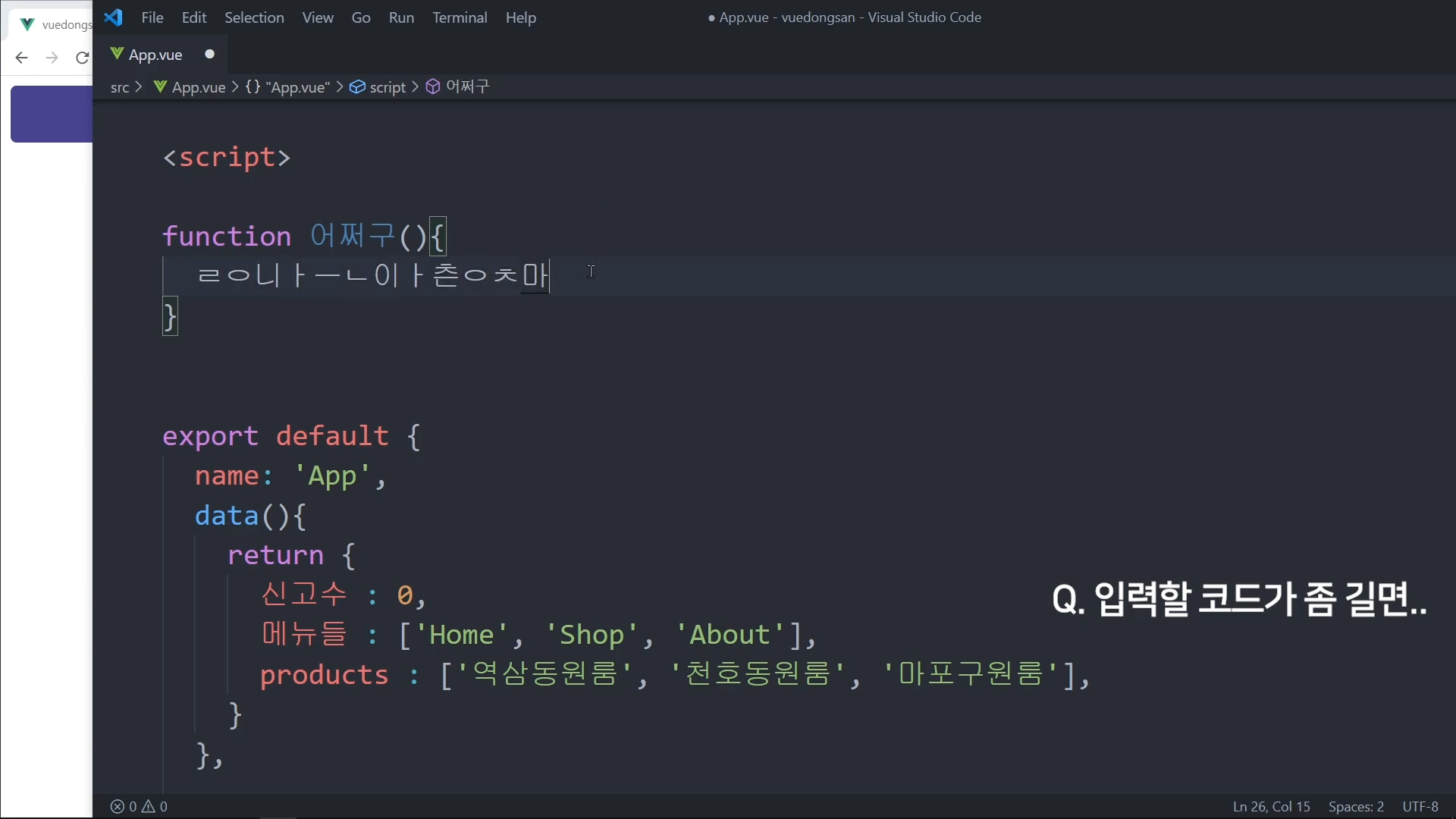Click the errors count icon in status bar
This screenshot has height=819, width=1456.
[118, 806]
